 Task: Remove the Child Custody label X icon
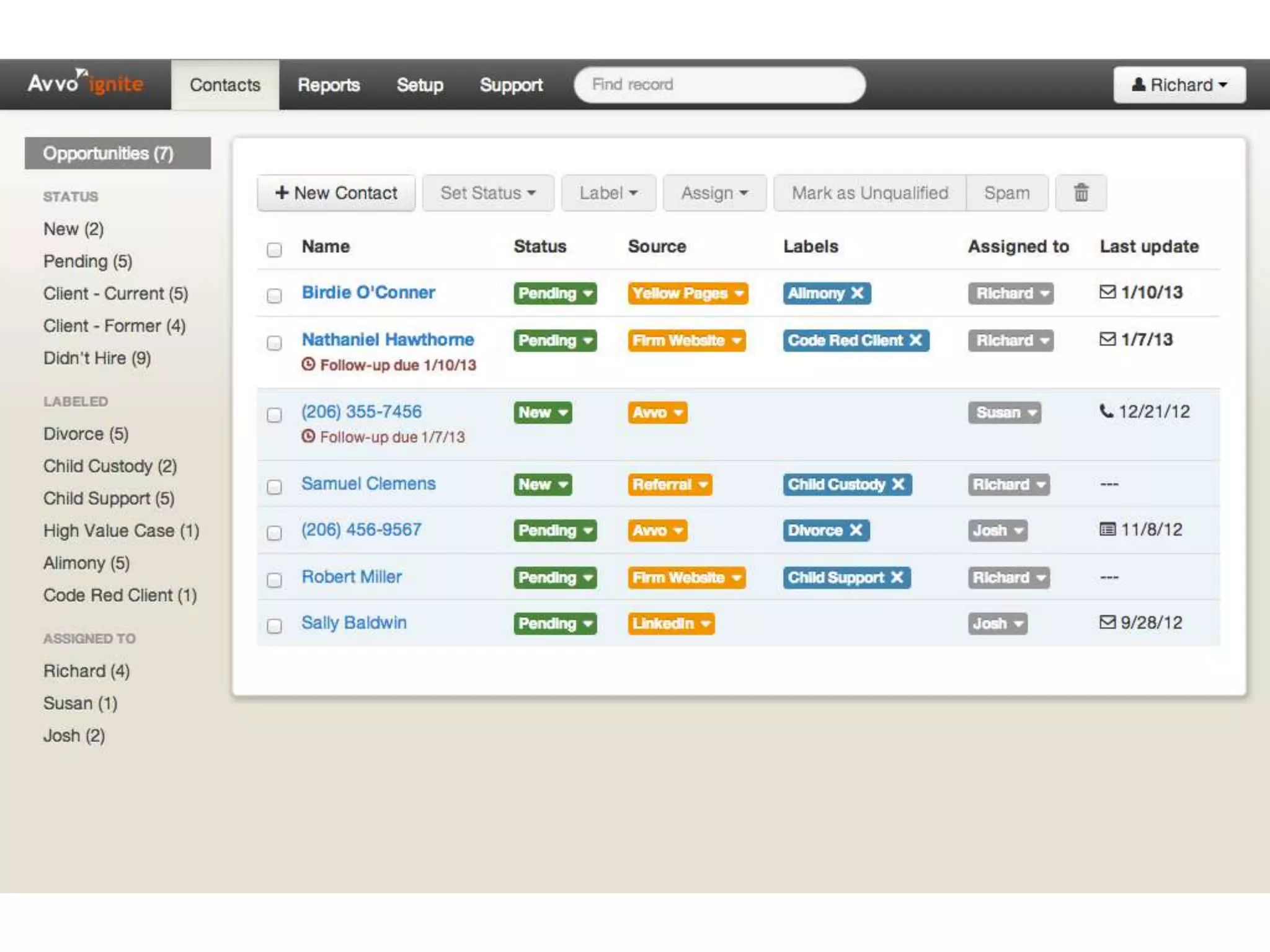[x=898, y=484]
